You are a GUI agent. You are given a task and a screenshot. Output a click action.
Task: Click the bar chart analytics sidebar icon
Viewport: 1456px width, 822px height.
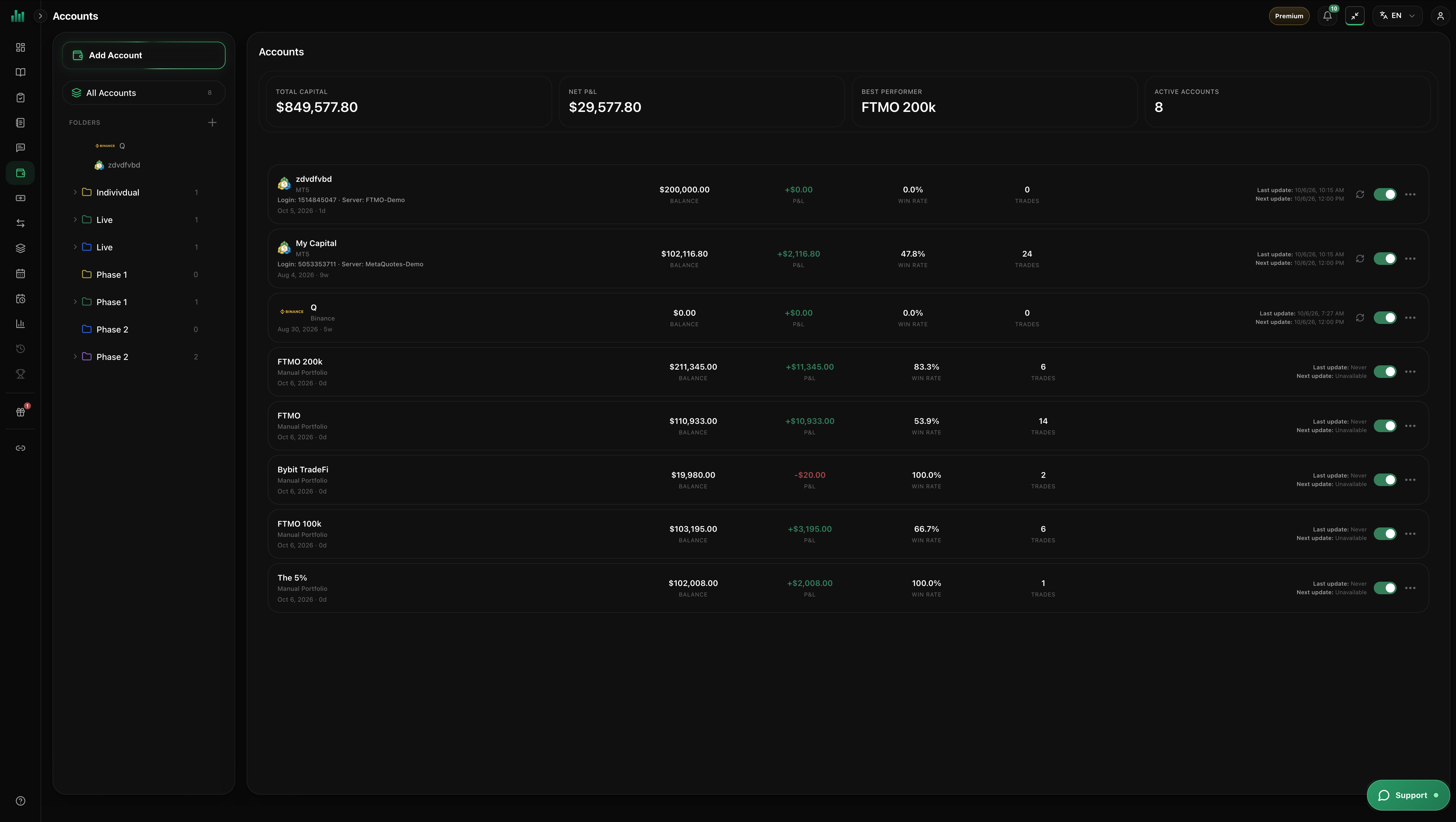tap(20, 324)
